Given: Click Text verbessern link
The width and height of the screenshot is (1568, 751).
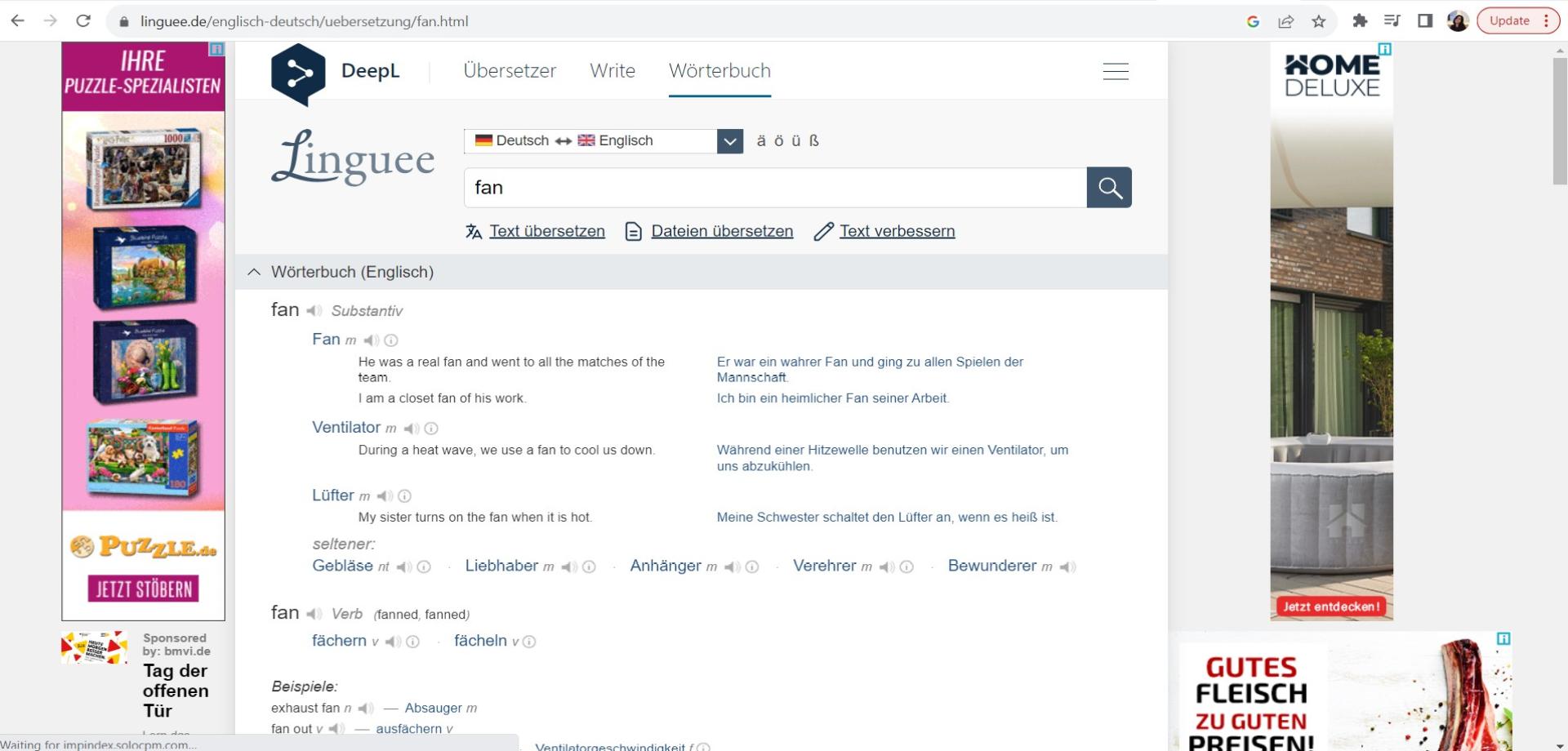Looking at the screenshot, I should click(897, 232).
